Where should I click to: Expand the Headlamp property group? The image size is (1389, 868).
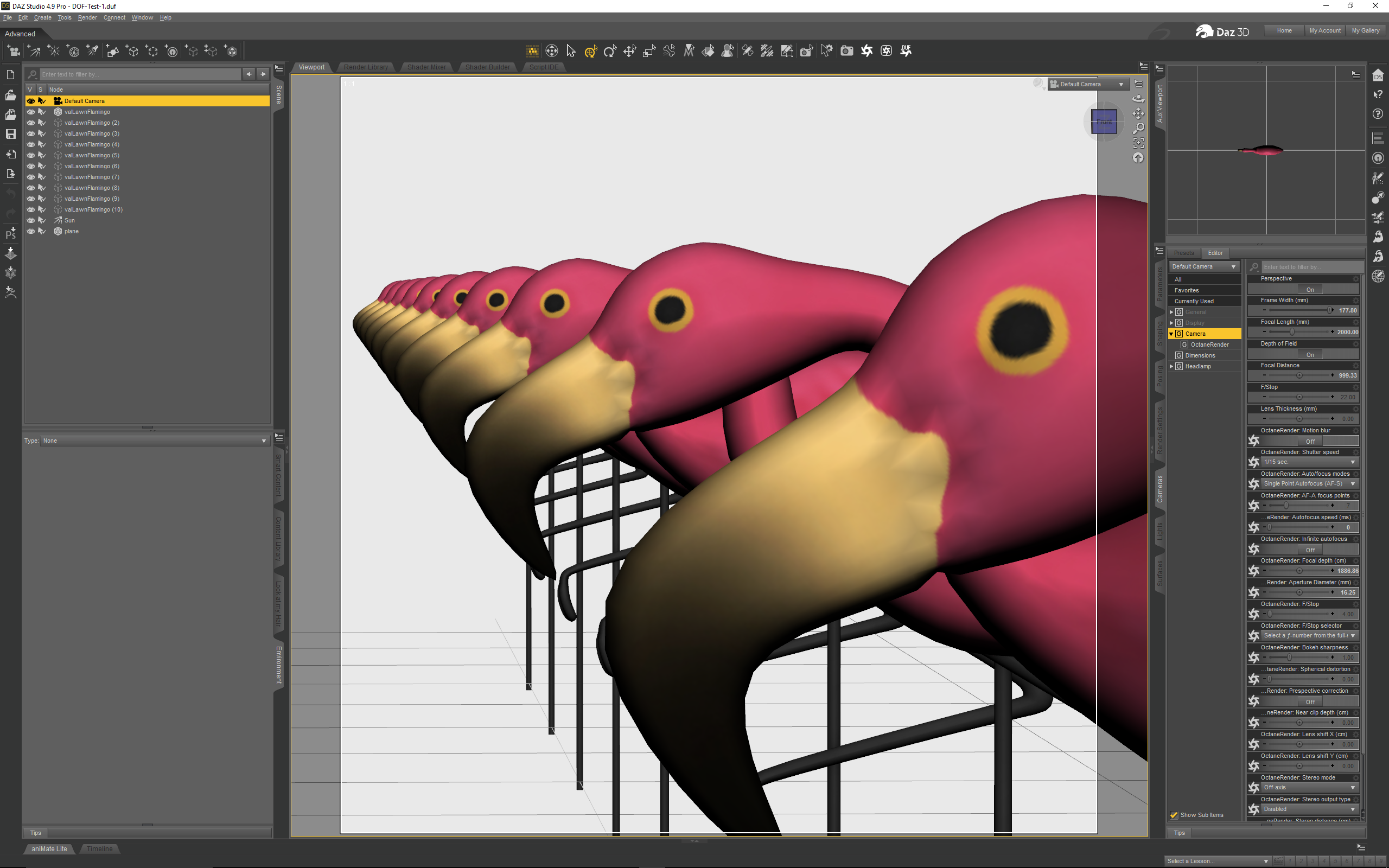click(1171, 366)
